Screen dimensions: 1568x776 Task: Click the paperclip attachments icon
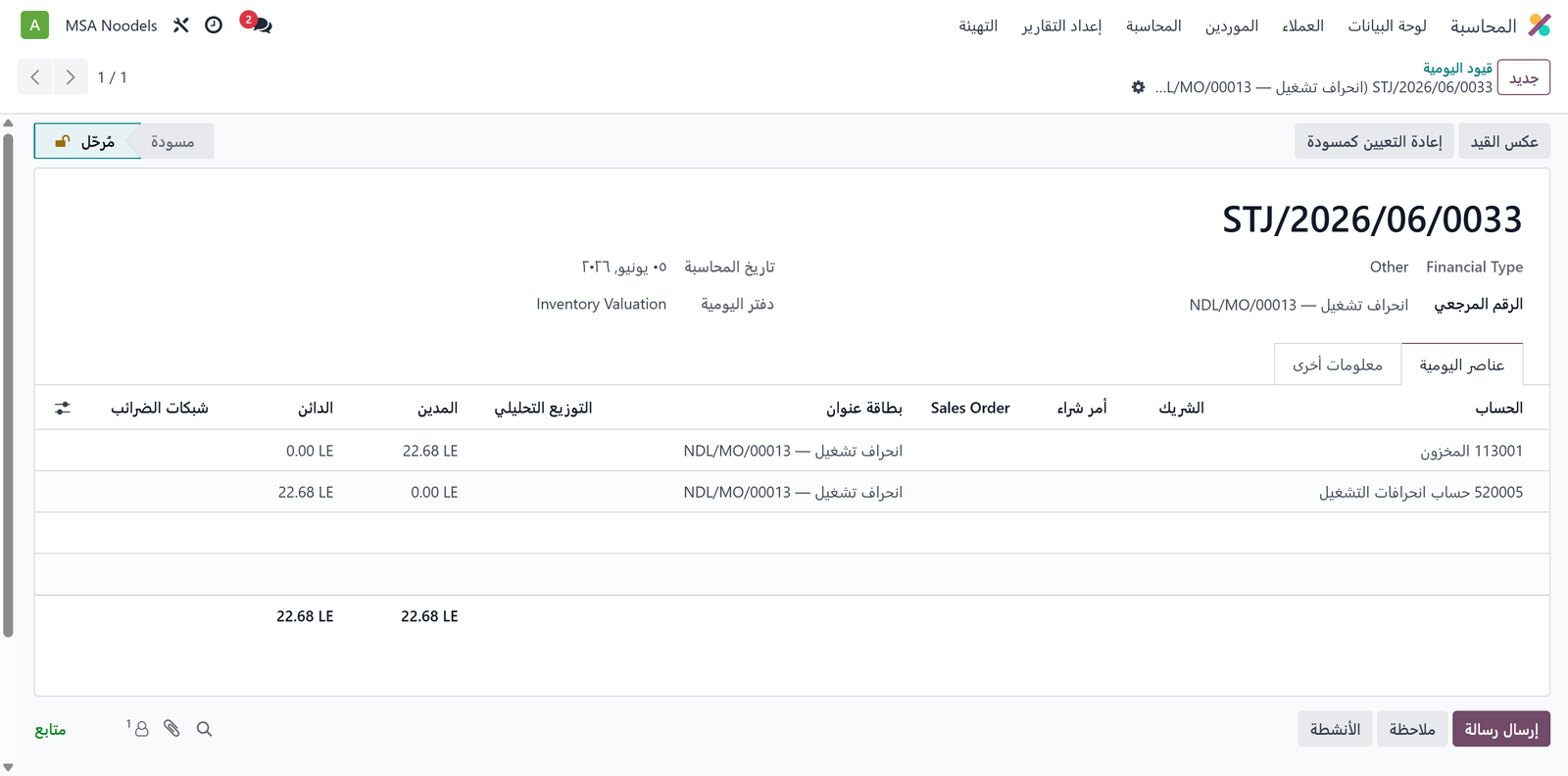pos(172,728)
